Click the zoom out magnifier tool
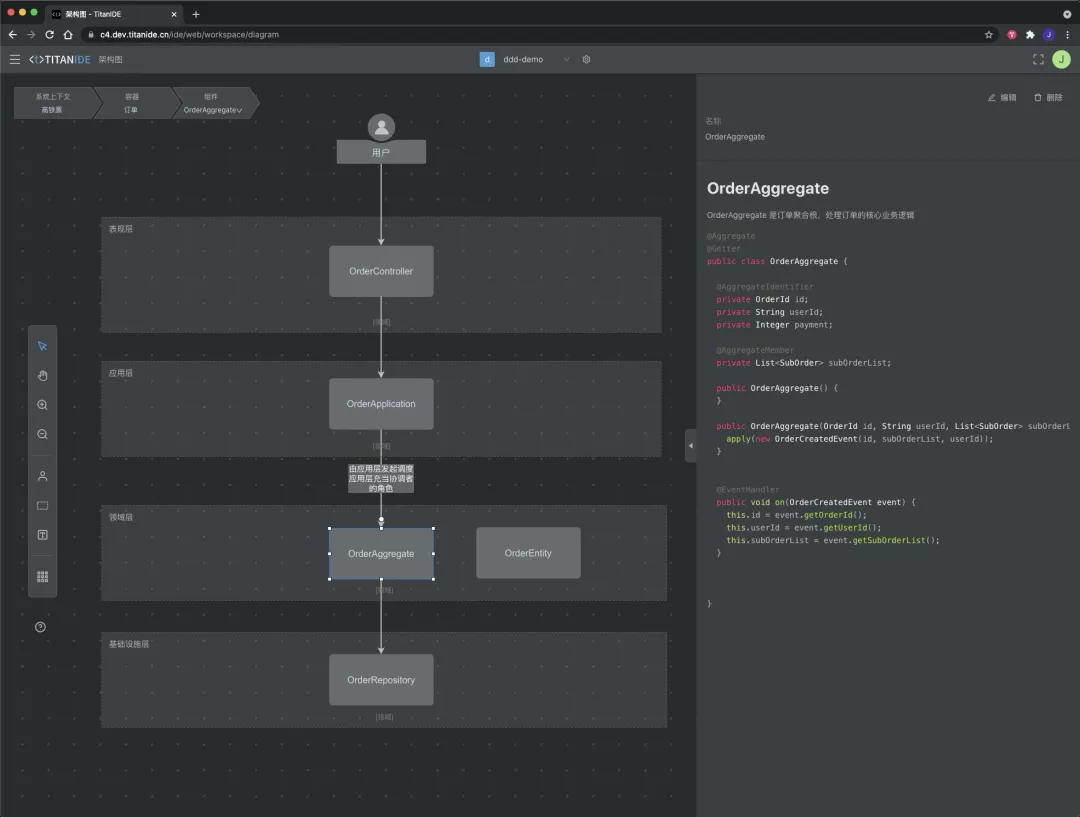 pos(43,435)
